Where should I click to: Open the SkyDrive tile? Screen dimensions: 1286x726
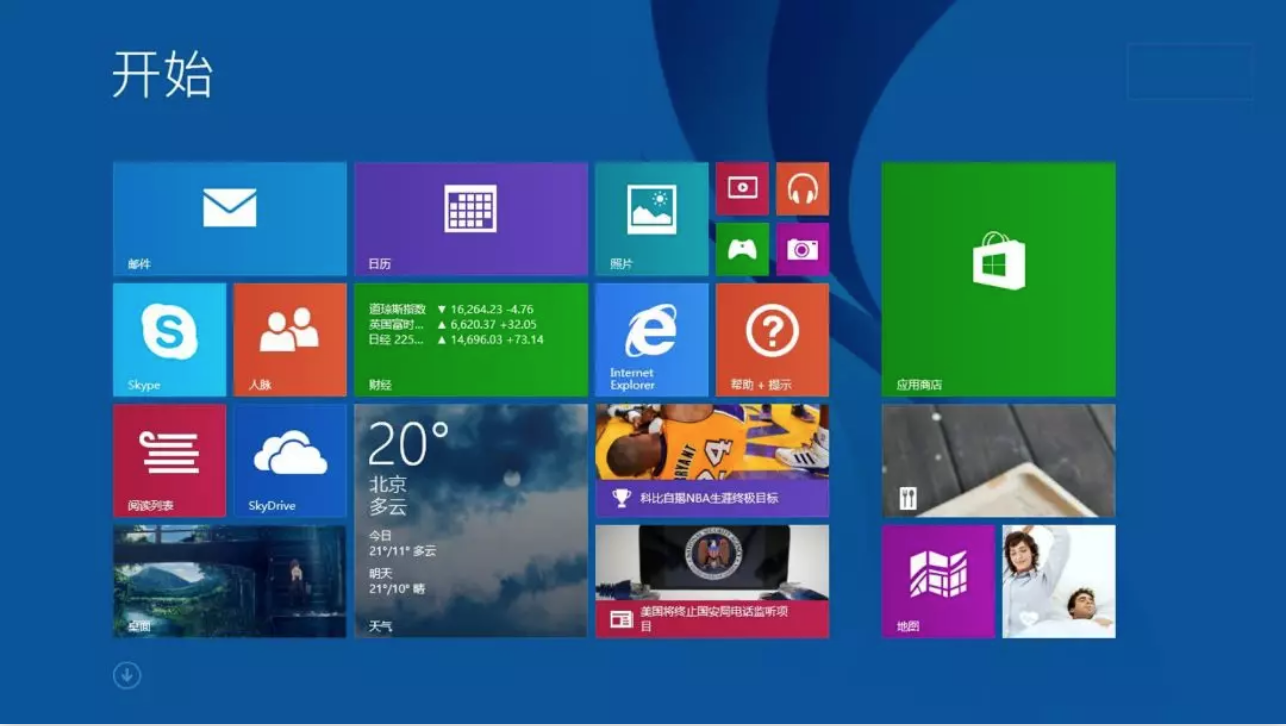290,461
